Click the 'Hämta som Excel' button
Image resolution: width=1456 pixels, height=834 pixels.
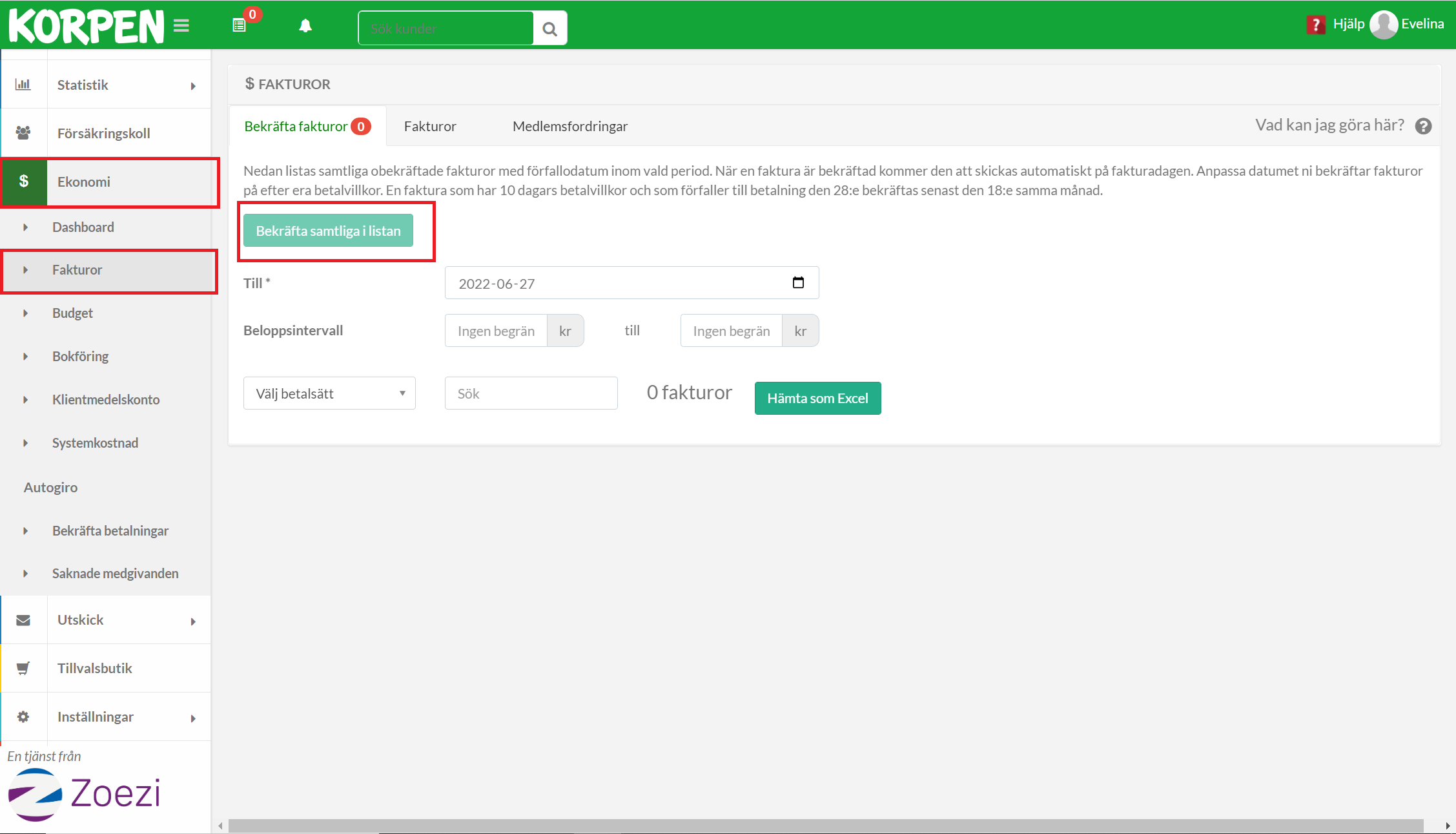click(x=817, y=398)
